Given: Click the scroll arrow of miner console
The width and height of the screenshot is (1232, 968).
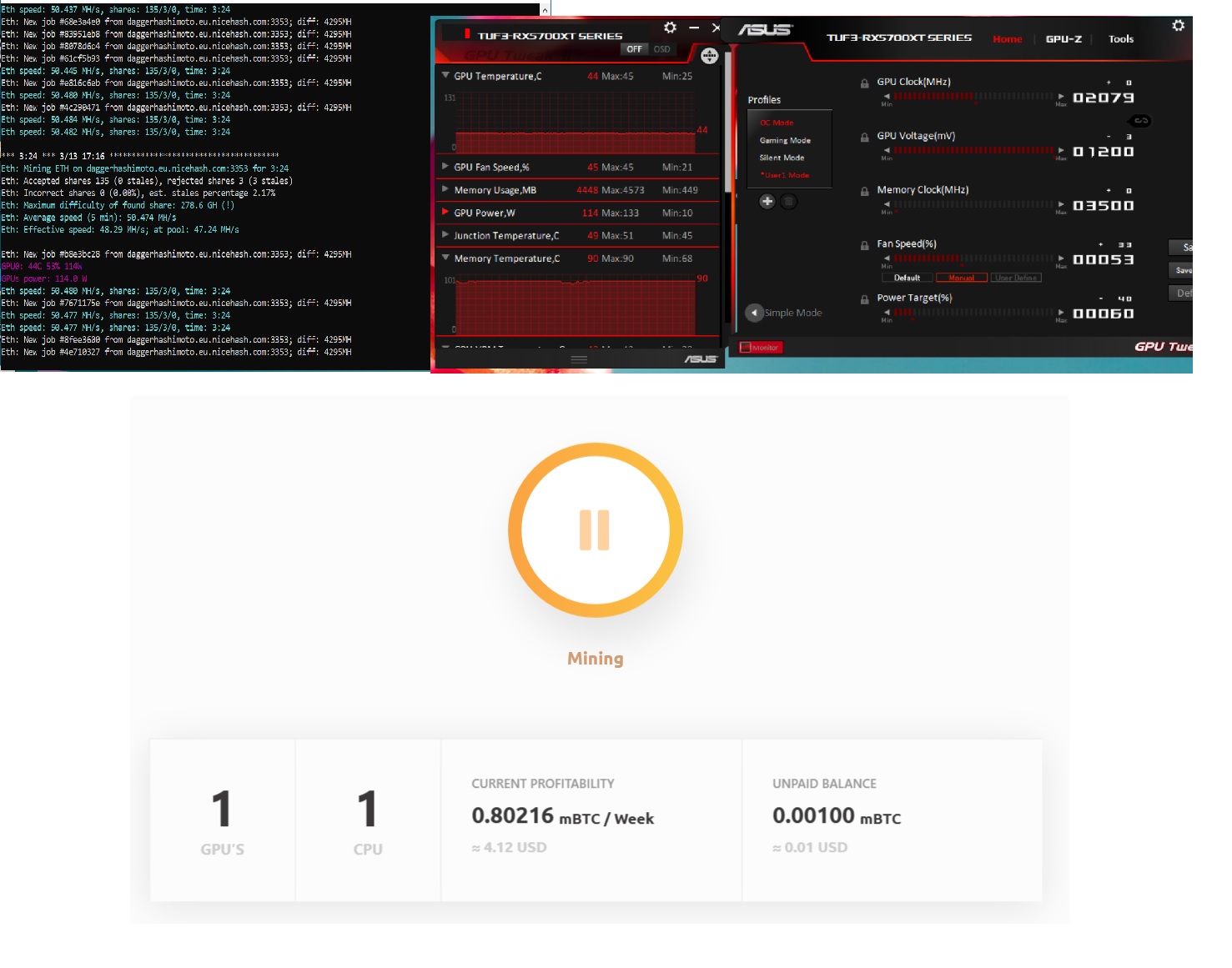Looking at the screenshot, I should tap(545, 9).
